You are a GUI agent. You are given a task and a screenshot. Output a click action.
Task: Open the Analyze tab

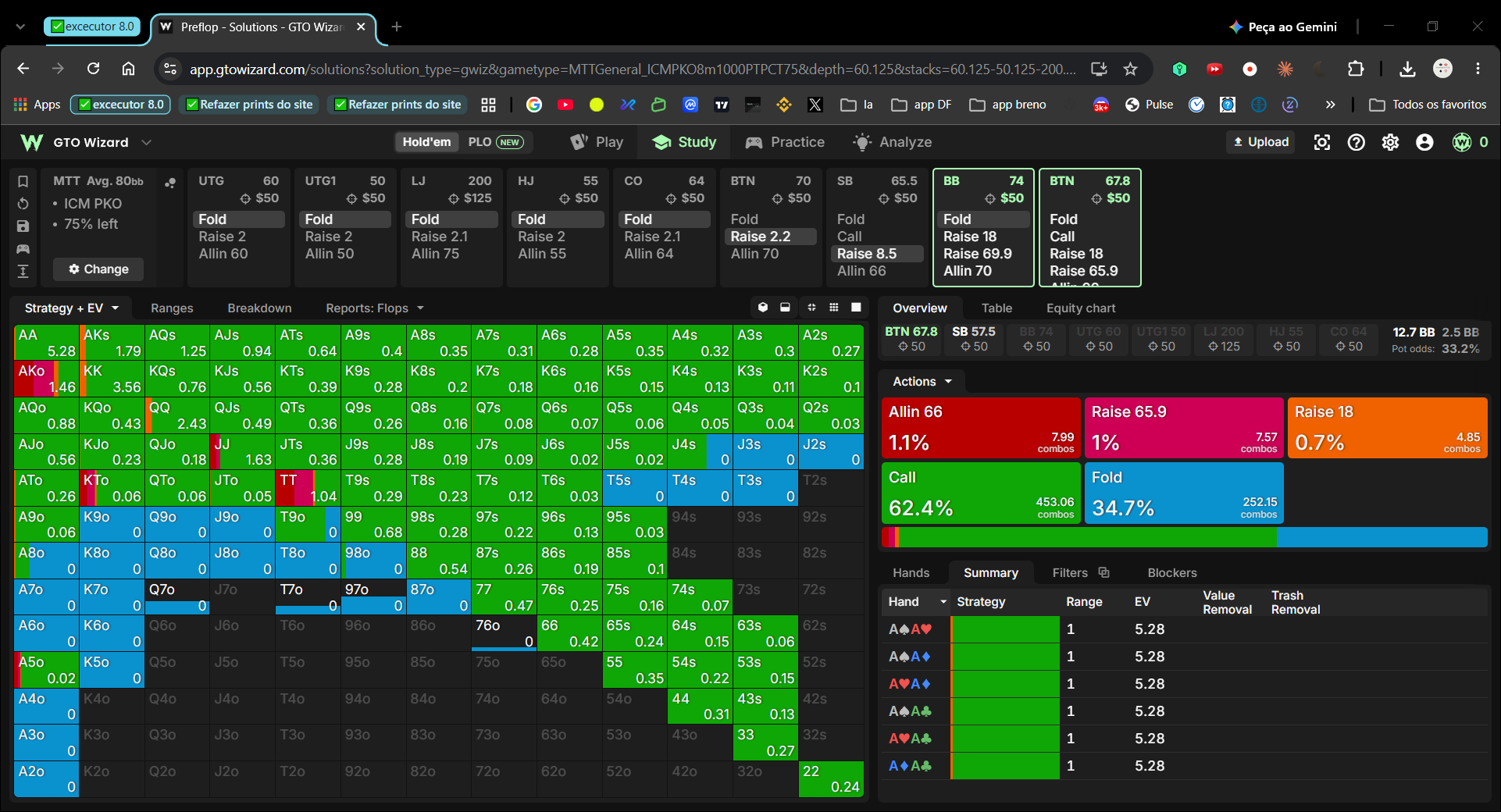(x=893, y=142)
